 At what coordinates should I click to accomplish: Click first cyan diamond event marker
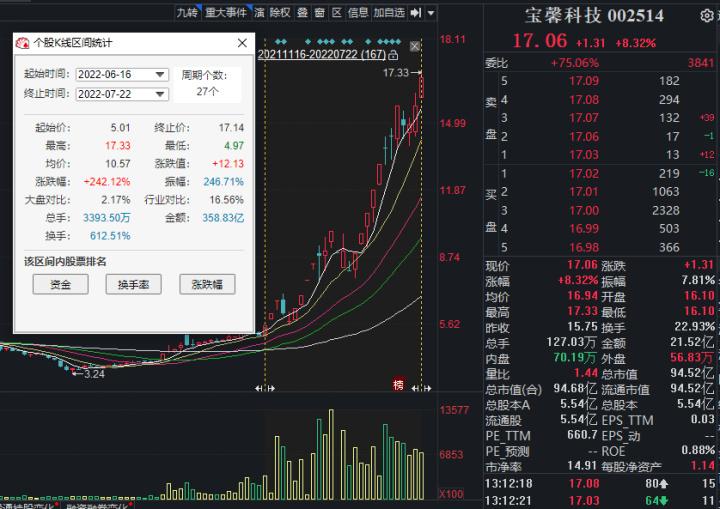277,42
